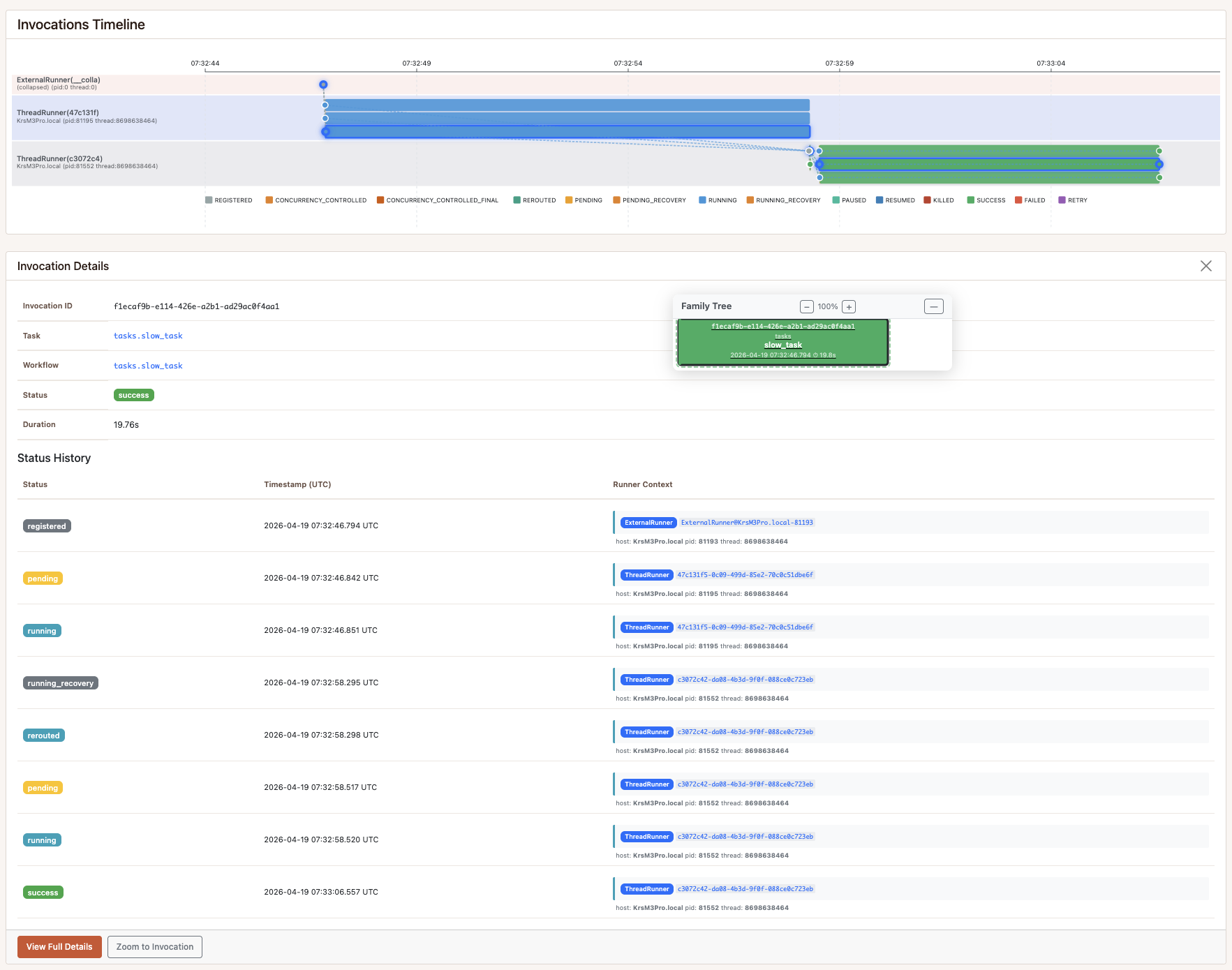This screenshot has width=1232, height=970.
Task: Toggle the SUCCESS status legend item
Action: [986, 200]
